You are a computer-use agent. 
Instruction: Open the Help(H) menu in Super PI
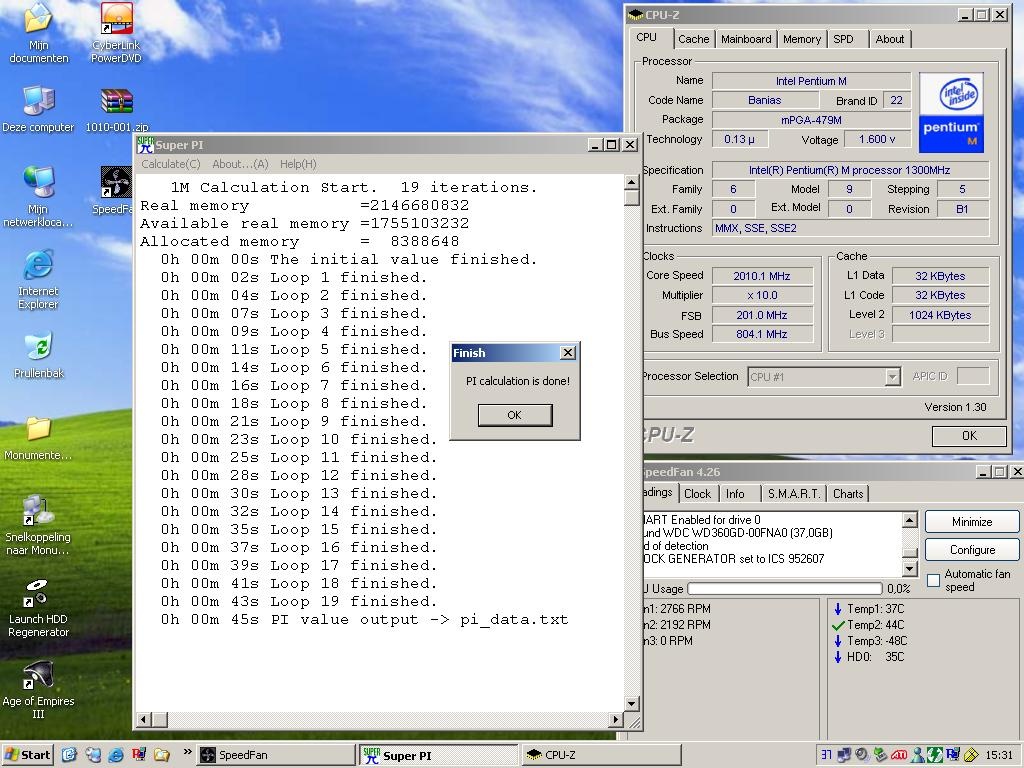(x=298, y=164)
